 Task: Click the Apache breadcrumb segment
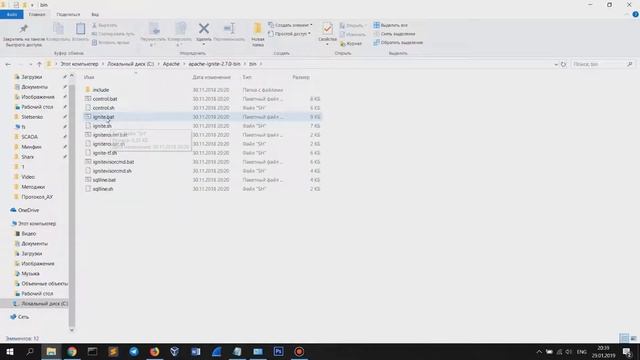pos(171,64)
